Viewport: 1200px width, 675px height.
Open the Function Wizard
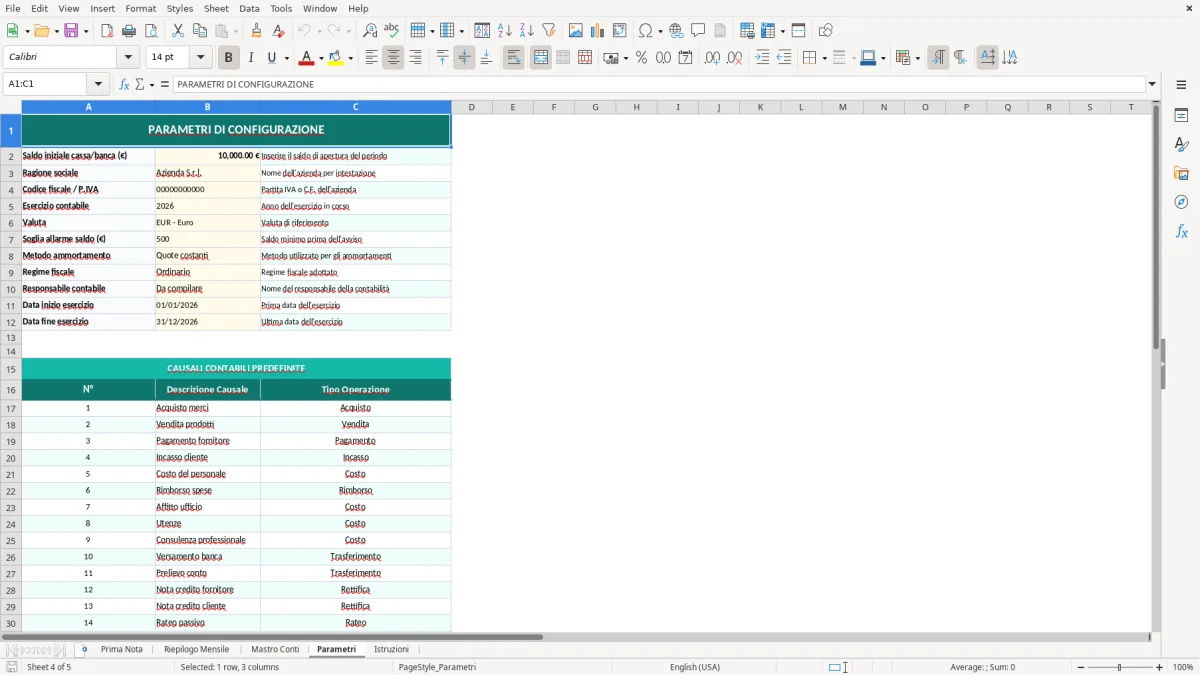point(125,84)
